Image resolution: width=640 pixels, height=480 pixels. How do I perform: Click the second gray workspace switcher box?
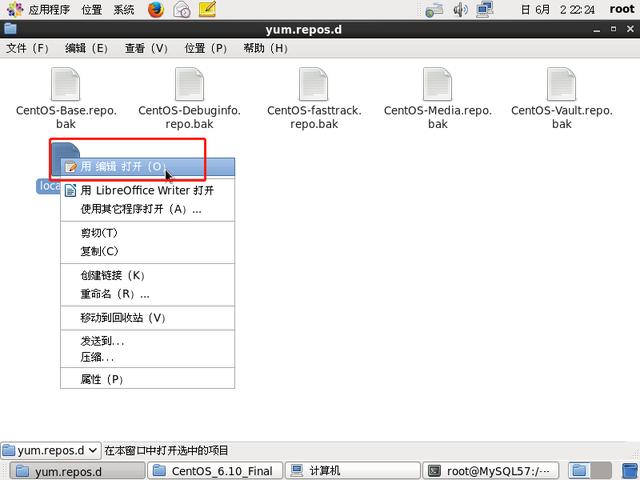click(x=601, y=471)
